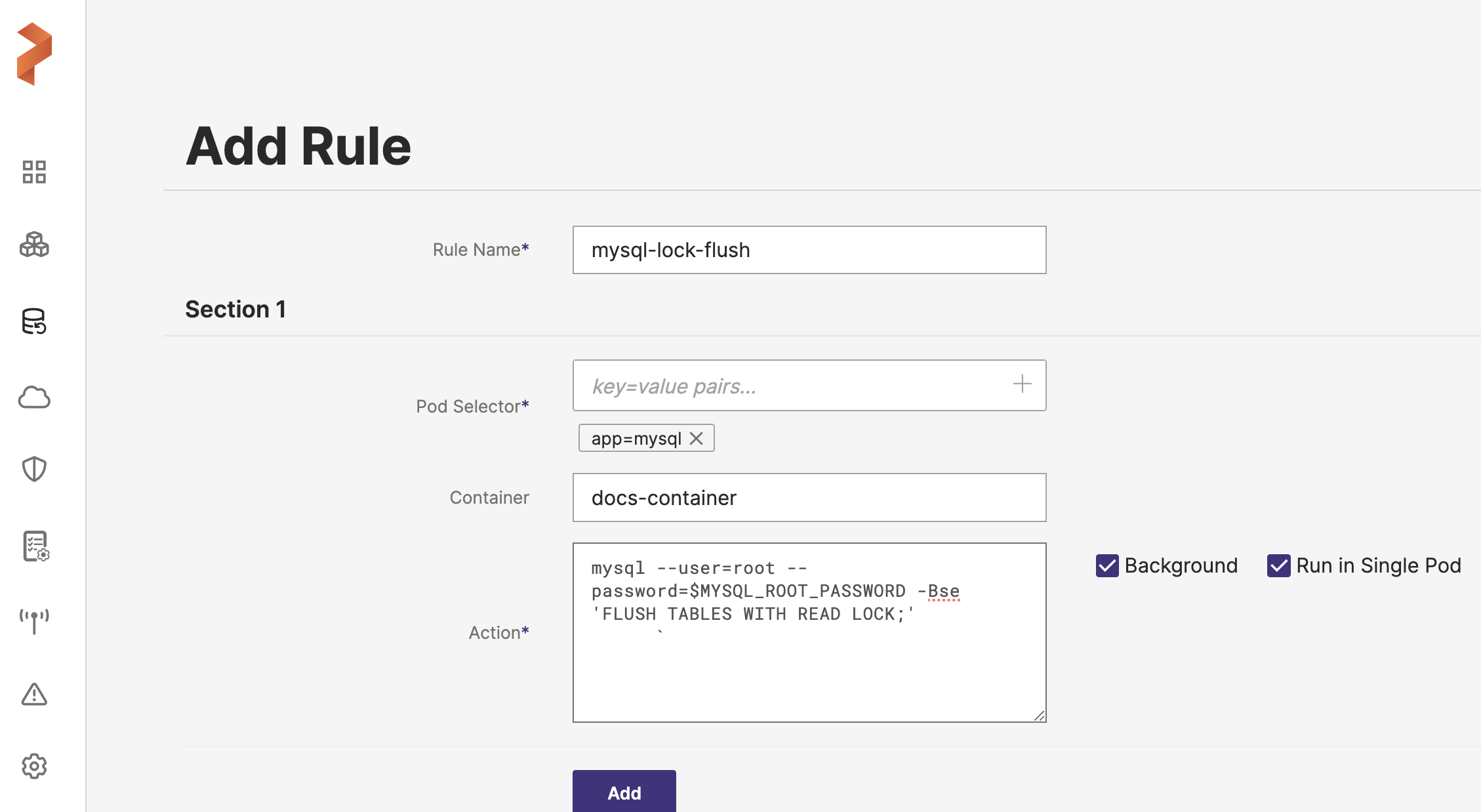
Task: Remove the app=mysql pod selector tag
Action: 697,438
